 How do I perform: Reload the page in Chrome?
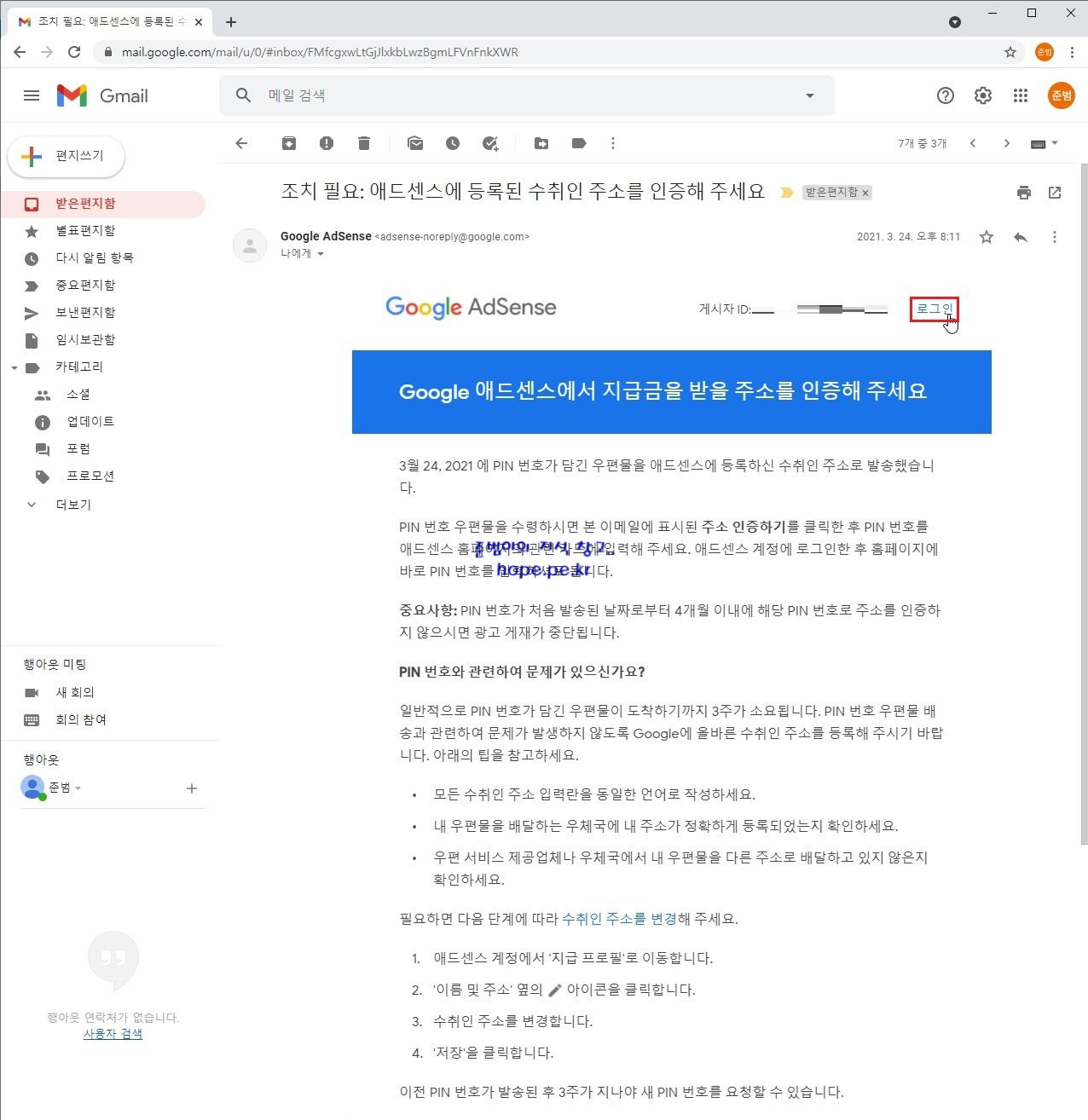pos(74,52)
